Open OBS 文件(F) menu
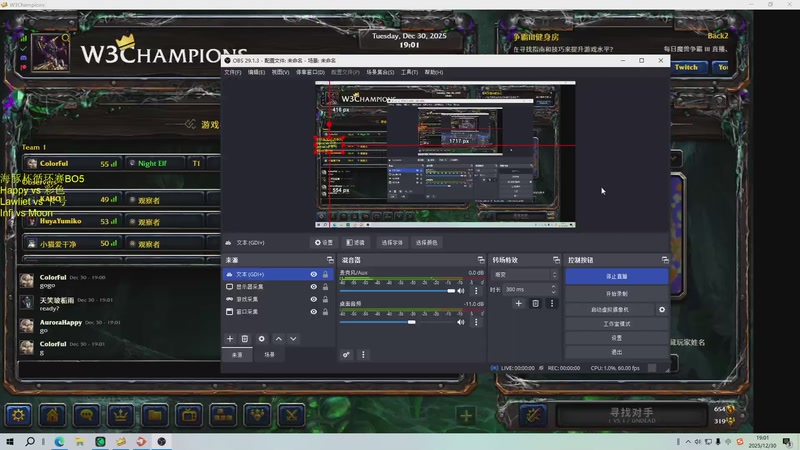 [x=233, y=72]
